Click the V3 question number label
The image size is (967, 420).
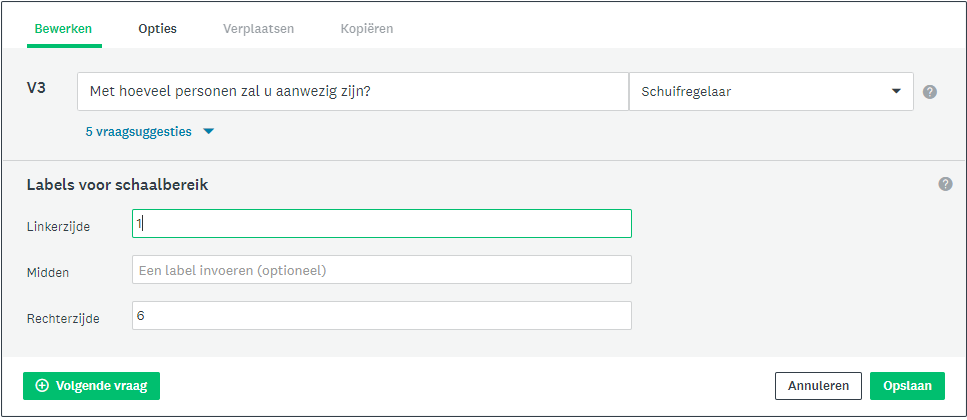click(36, 88)
